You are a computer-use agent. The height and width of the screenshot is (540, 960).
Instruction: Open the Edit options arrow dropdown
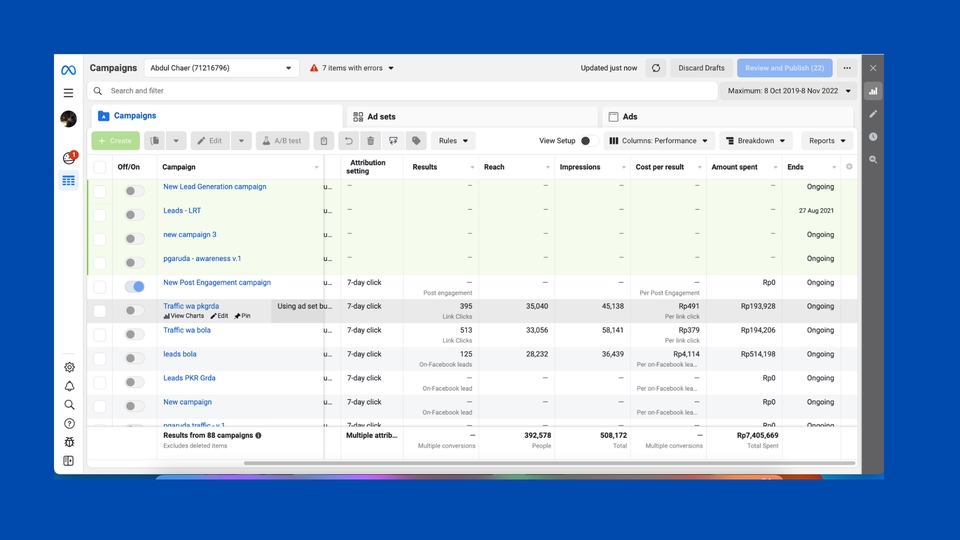click(x=241, y=141)
